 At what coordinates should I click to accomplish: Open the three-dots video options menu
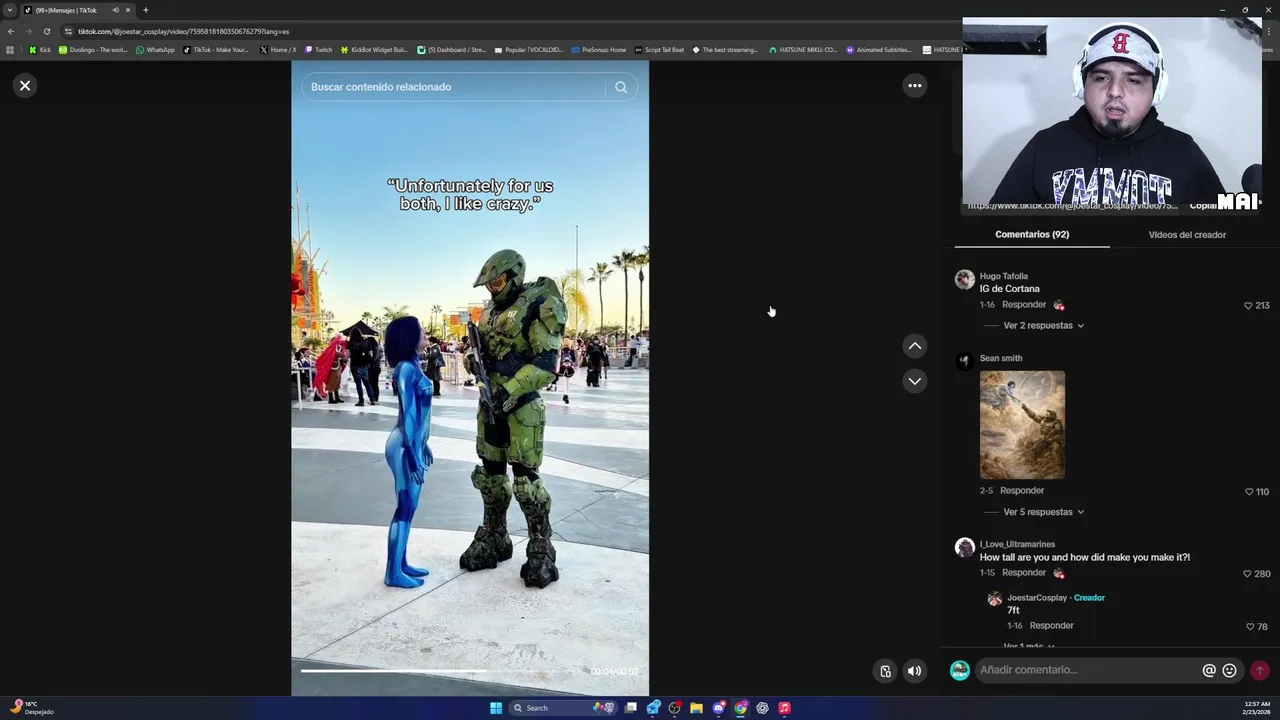click(914, 86)
